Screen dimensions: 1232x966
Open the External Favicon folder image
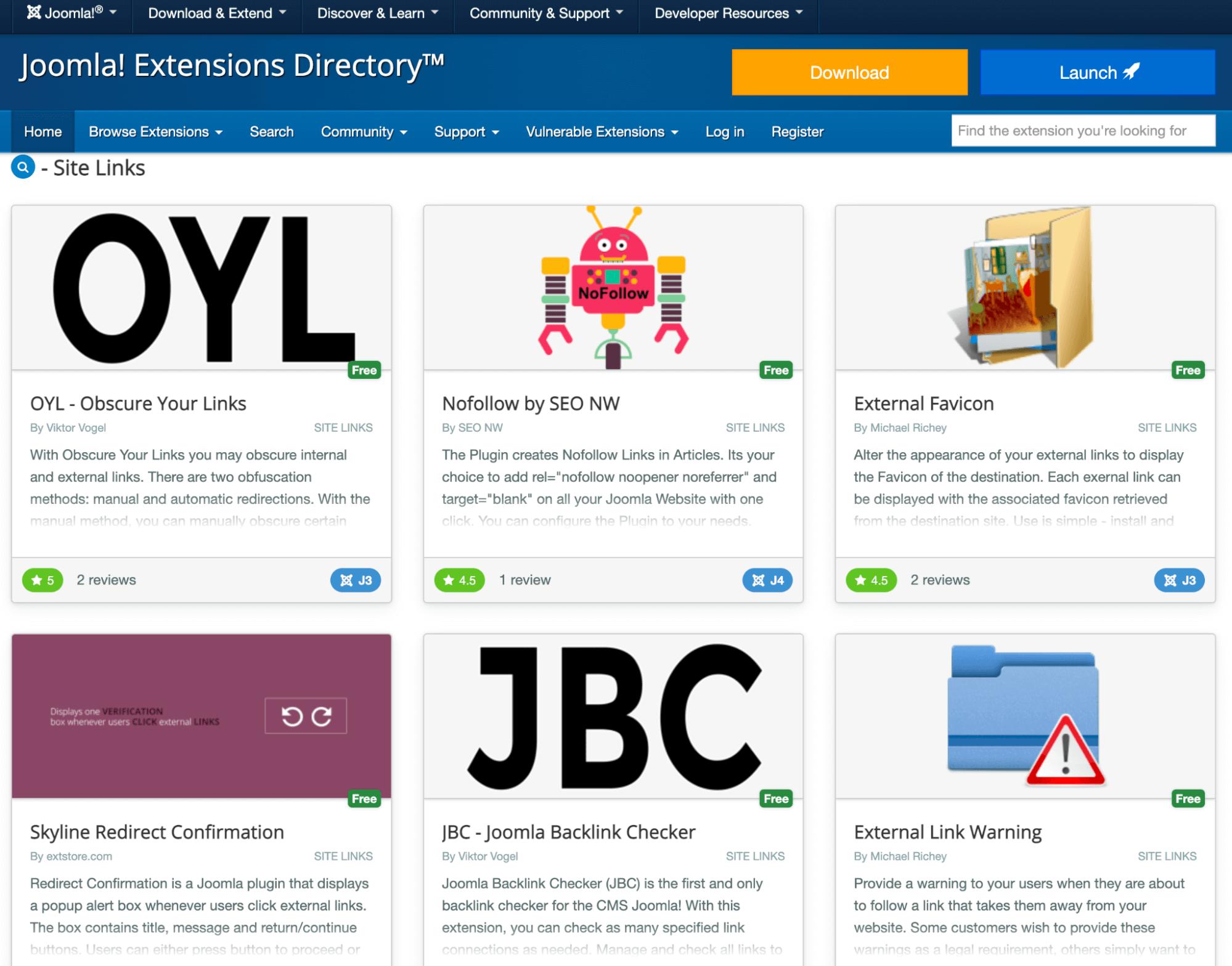pyautogui.click(x=1025, y=288)
